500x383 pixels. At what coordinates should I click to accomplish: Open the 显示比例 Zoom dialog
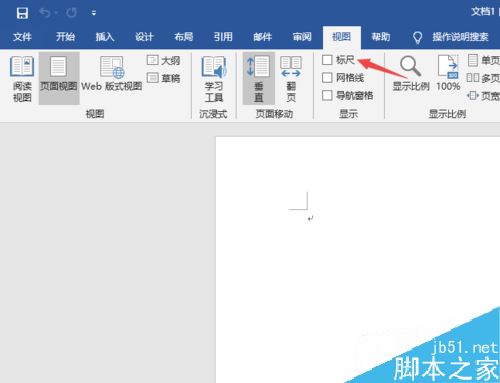pyautogui.click(x=411, y=74)
